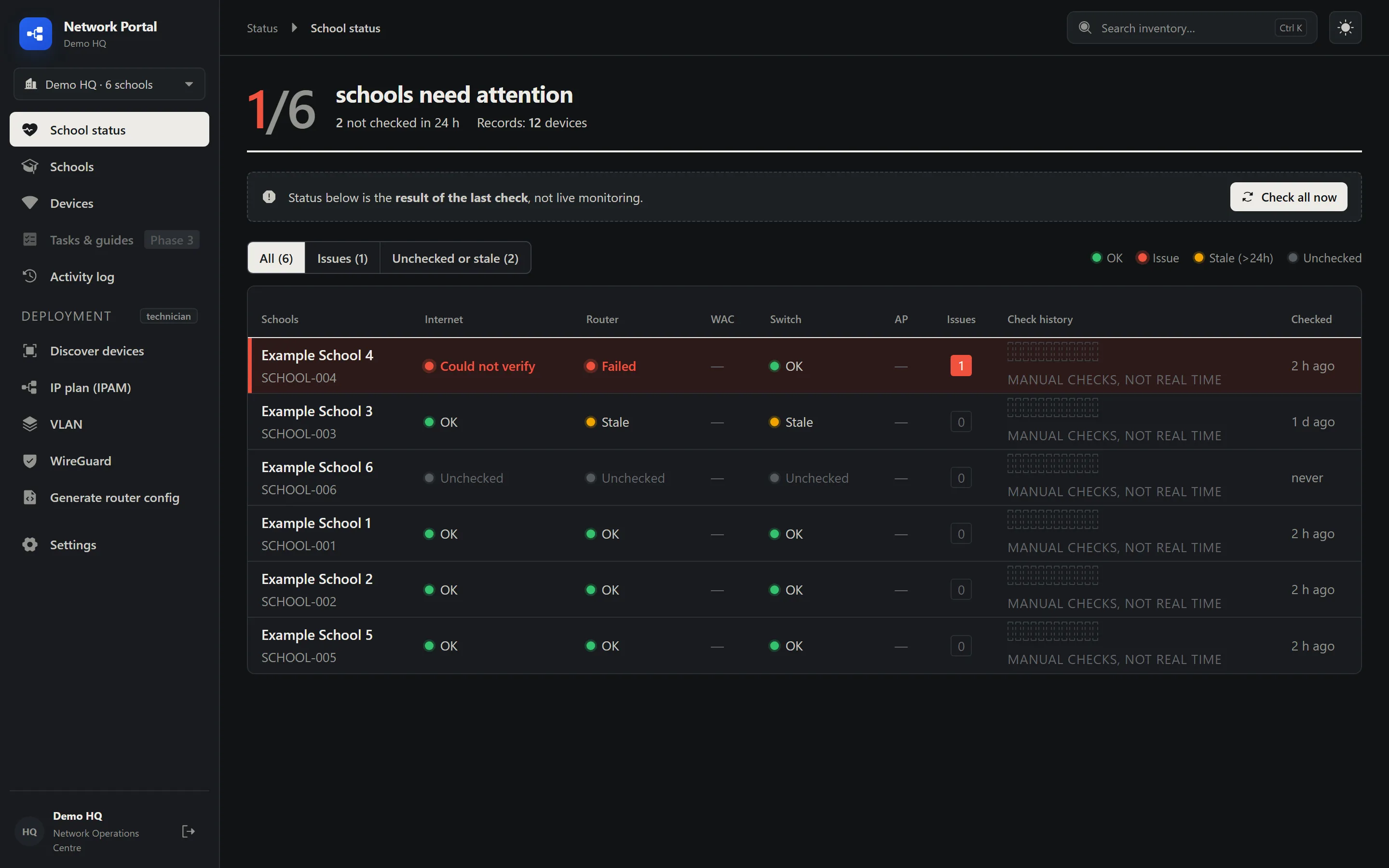Image resolution: width=1389 pixels, height=868 pixels.
Task: Click the Check history column header
Action: (1039, 319)
